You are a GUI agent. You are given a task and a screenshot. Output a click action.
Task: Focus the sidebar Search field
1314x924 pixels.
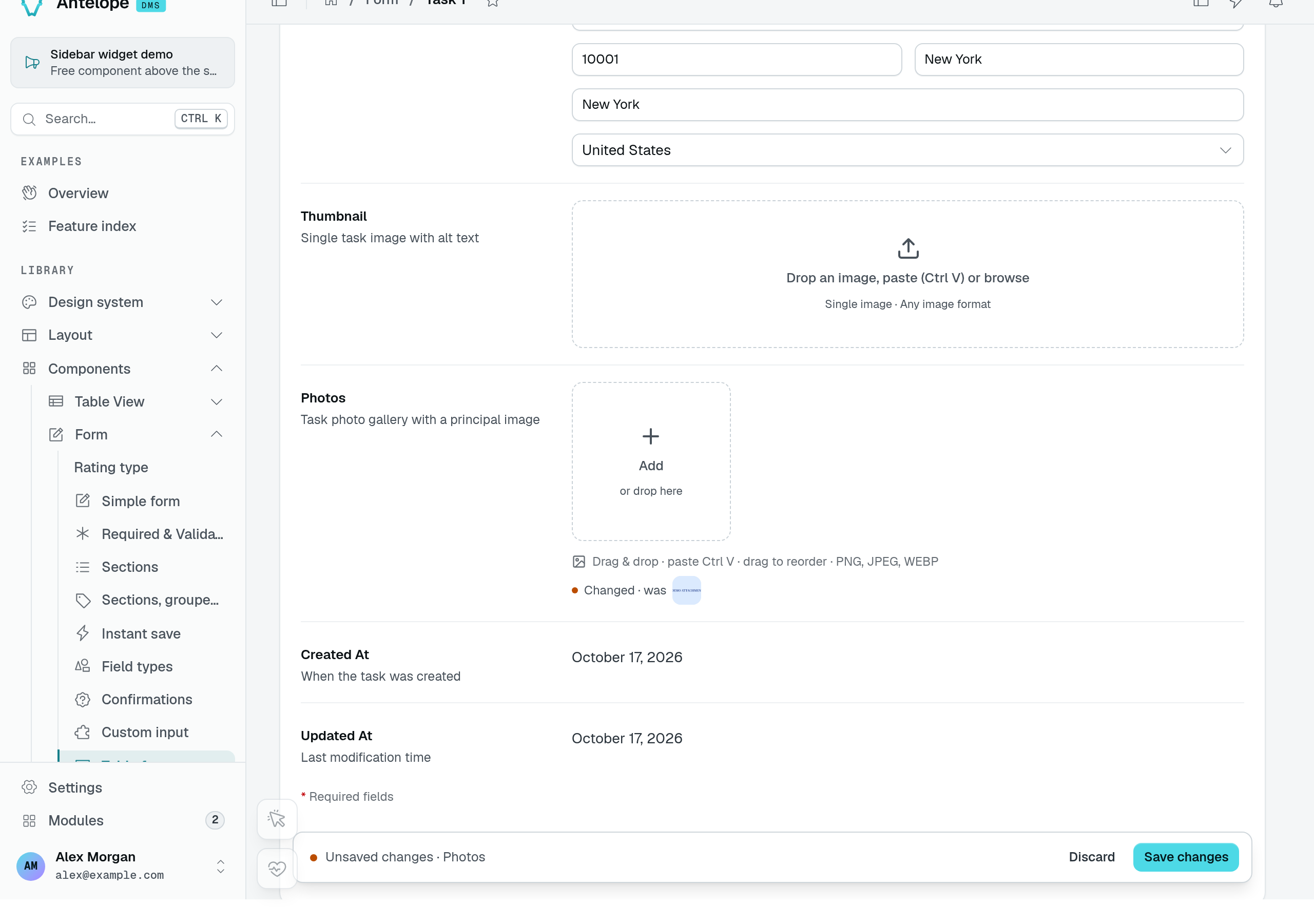point(123,119)
